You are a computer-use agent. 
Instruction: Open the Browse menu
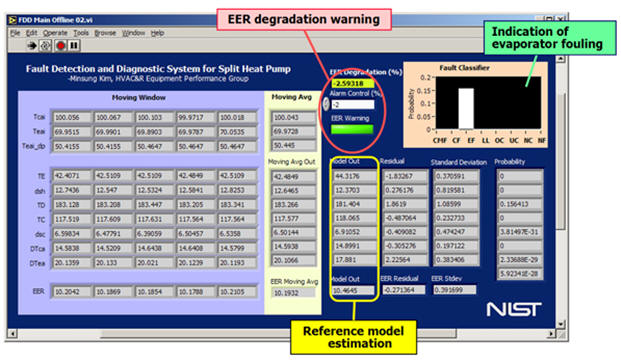point(105,33)
